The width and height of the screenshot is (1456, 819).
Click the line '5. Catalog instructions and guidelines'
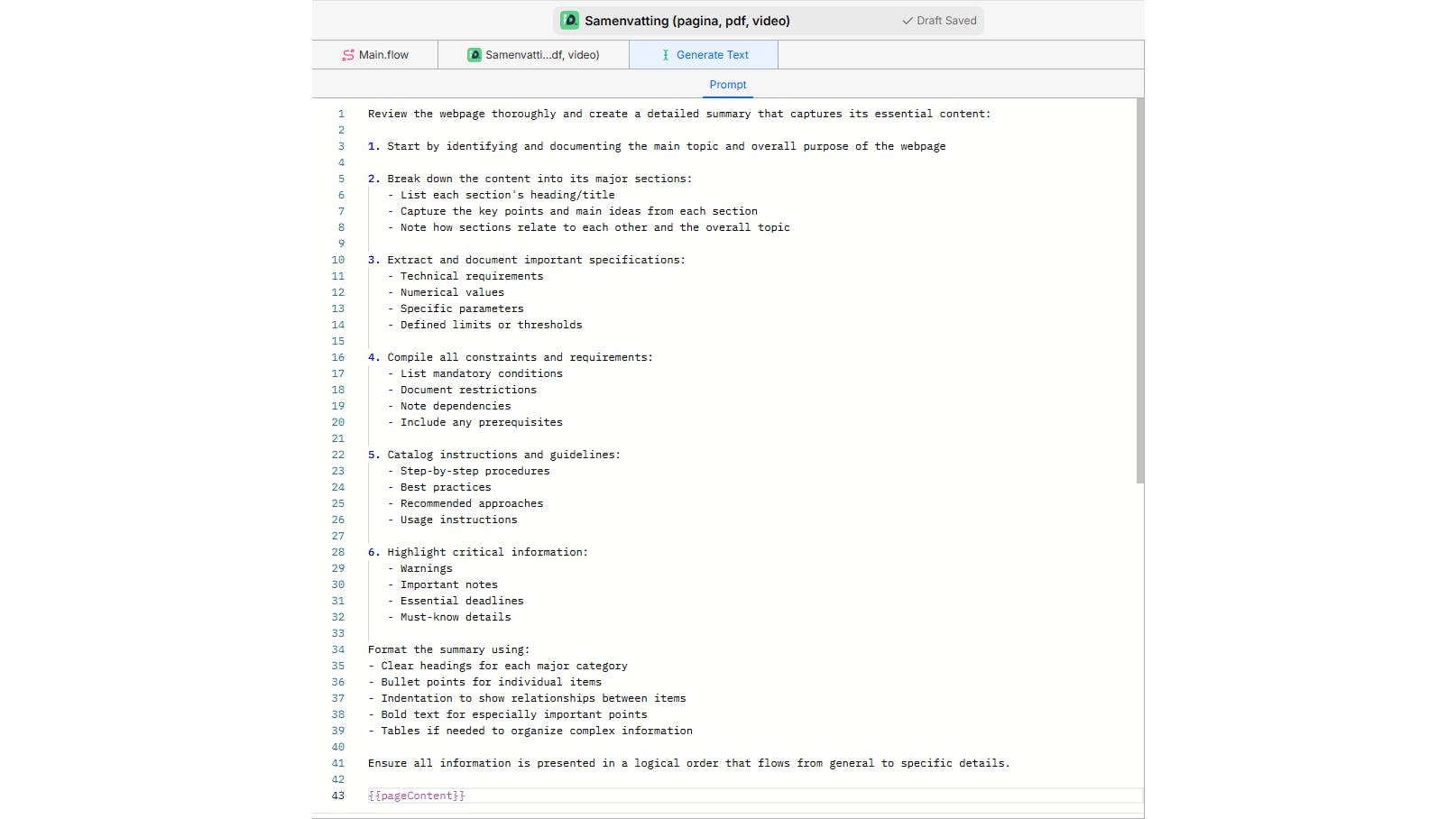pos(494,455)
